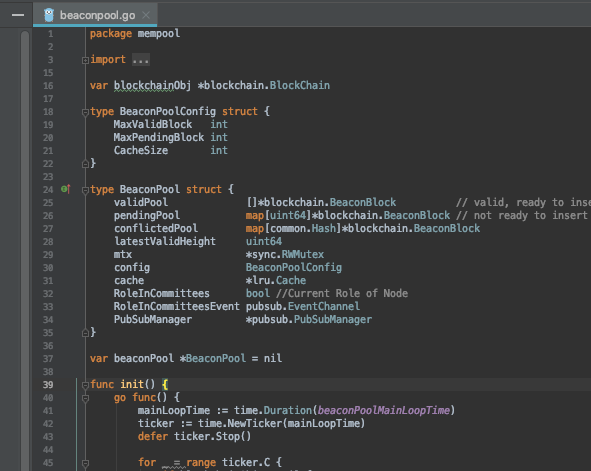Click the blockchainObj variable name
This screenshot has width=591, height=471.
(152, 86)
